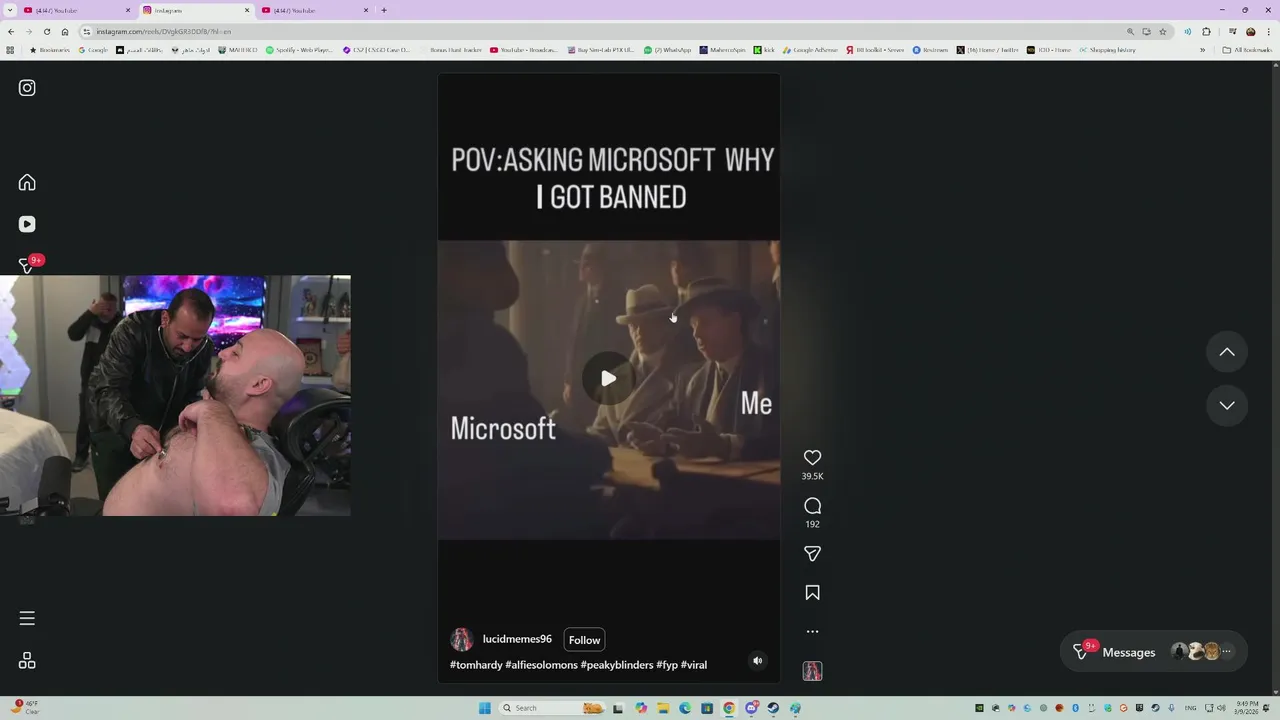
Task: Open the Google AdSense bookmark
Action: (811, 50)
